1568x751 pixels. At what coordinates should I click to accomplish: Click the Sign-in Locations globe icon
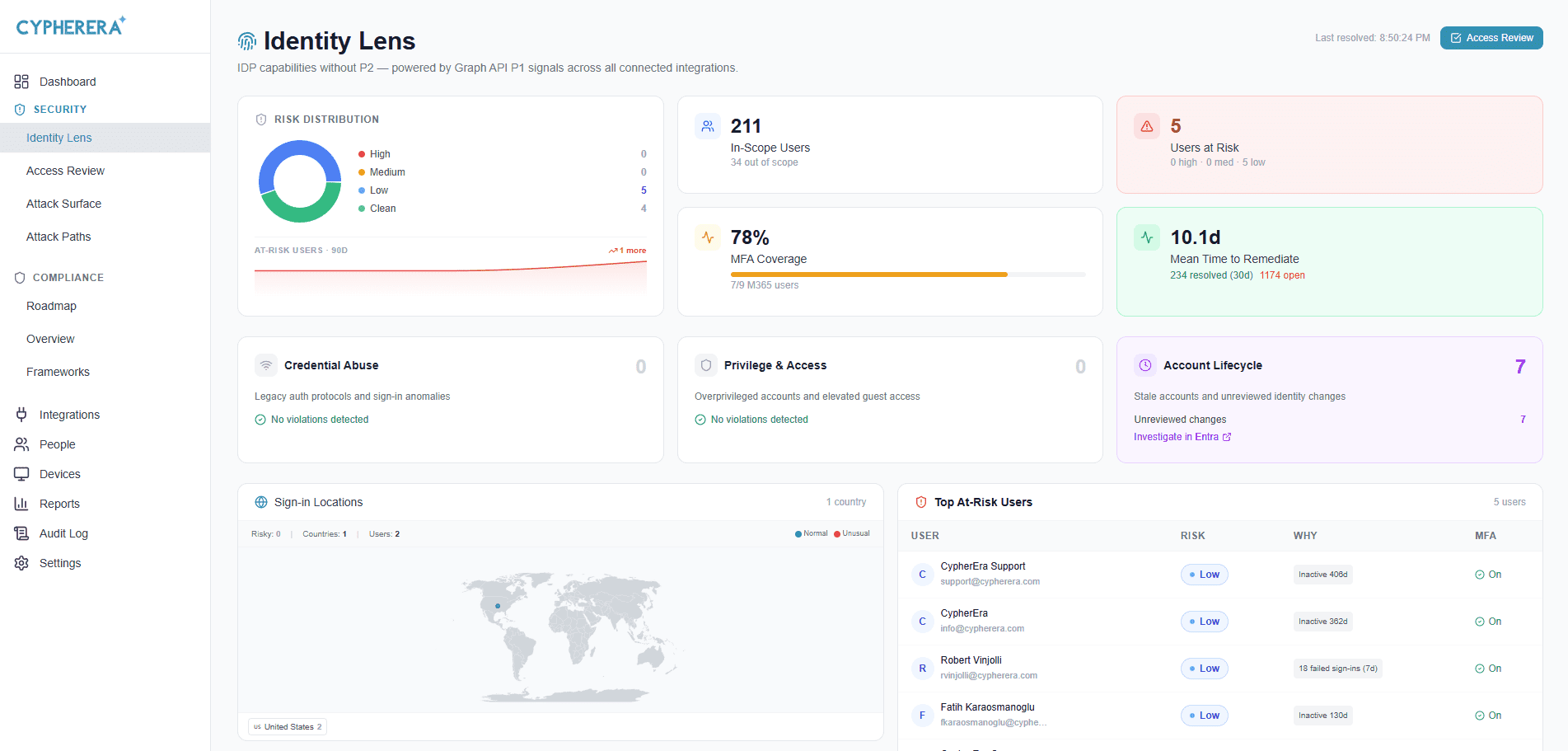click(261, 502)
